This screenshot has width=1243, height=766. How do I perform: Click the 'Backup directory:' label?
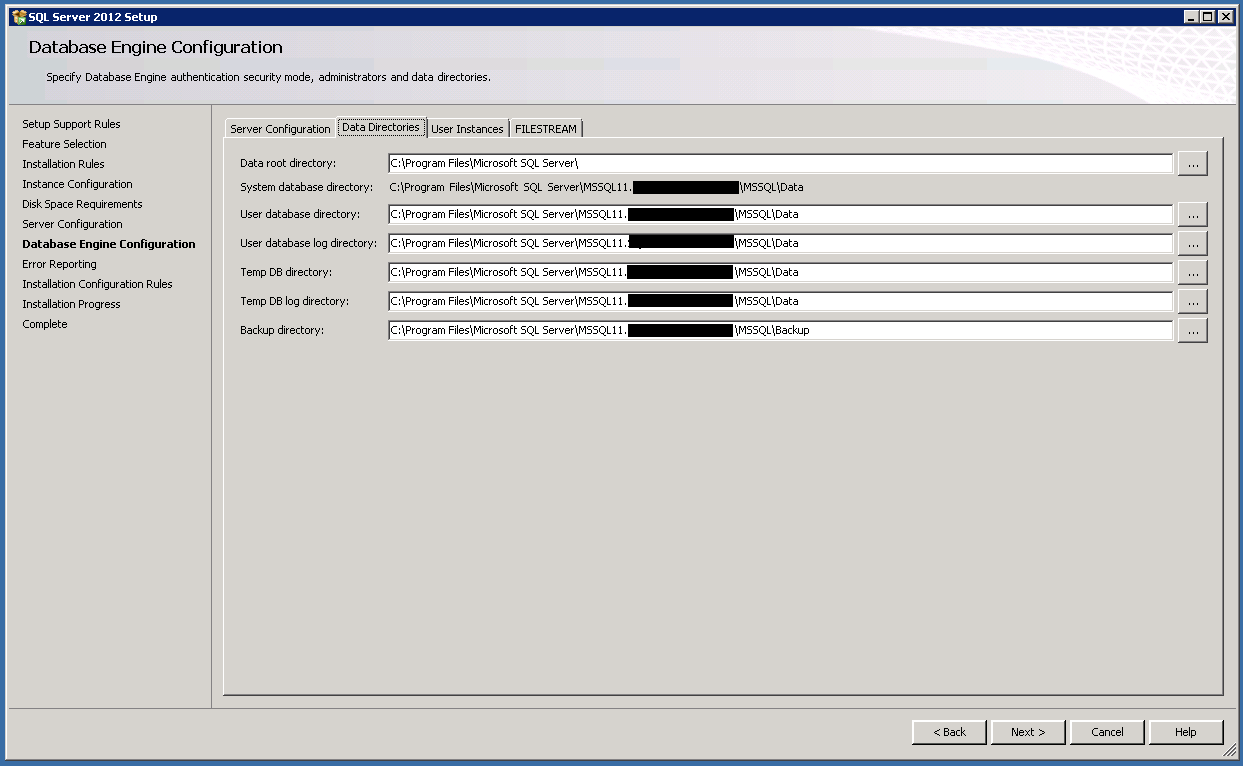point(282,330)
